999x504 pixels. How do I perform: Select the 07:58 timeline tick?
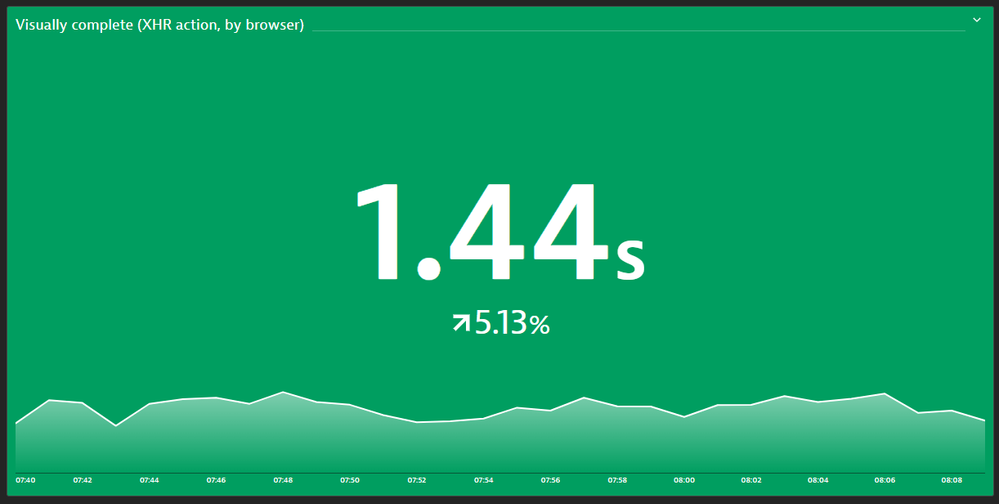point(617,480)
